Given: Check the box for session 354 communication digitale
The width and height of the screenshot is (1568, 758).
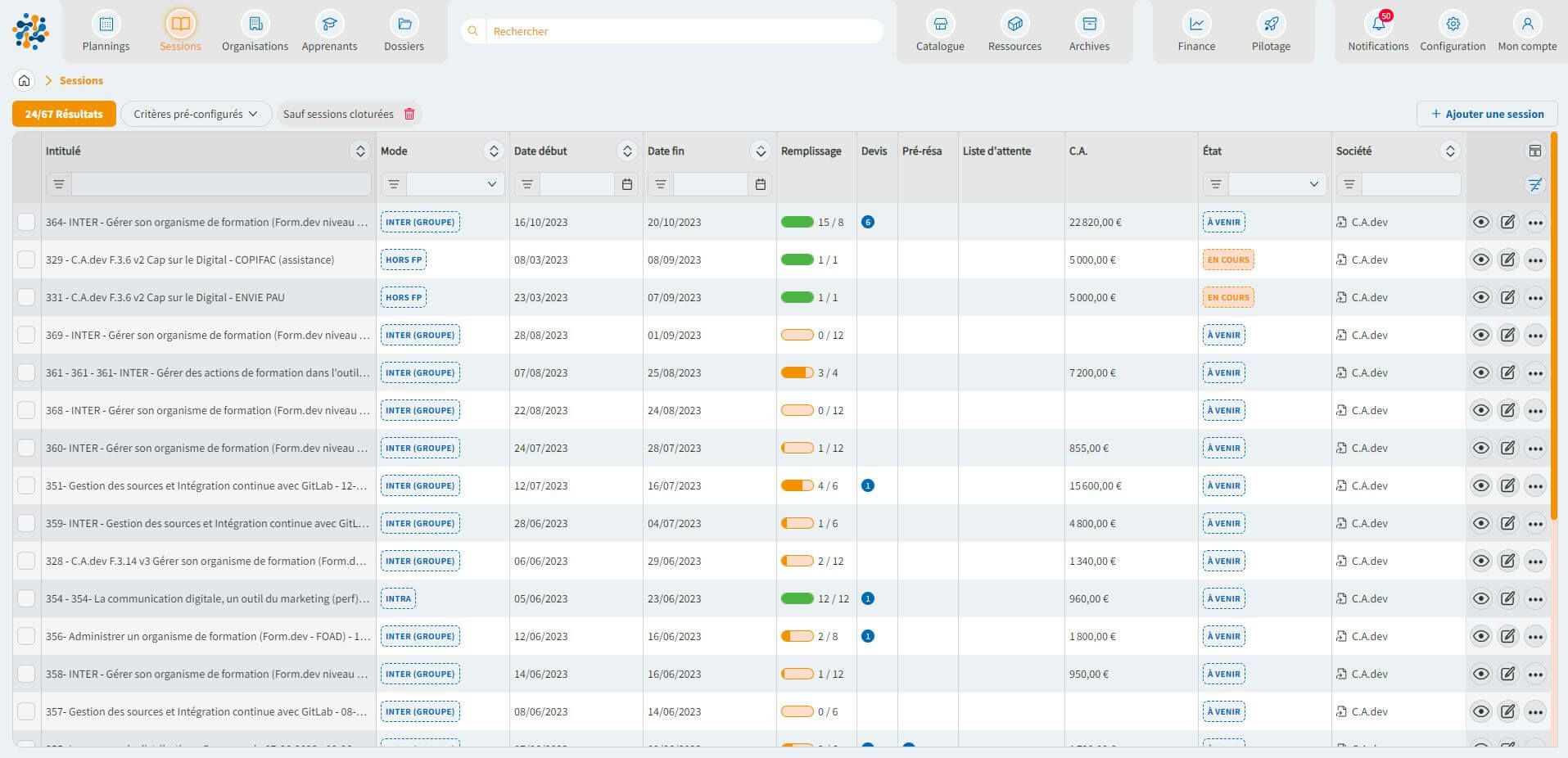Looking at the screenshot, I should pos(26,599).
